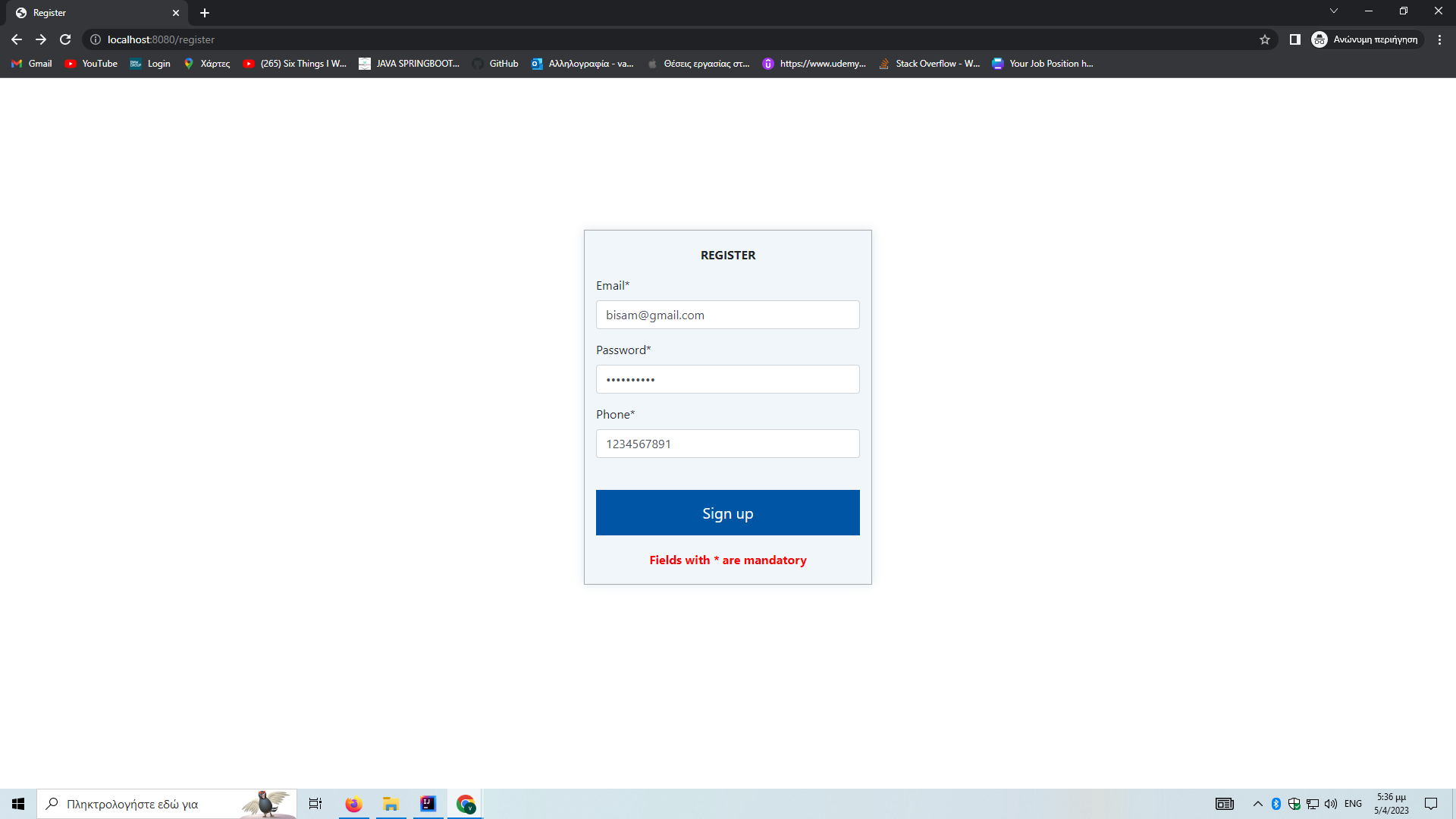1456x819 pixels.
Task: Launch Firefox from the taskbar
Action: click(353, 803)
